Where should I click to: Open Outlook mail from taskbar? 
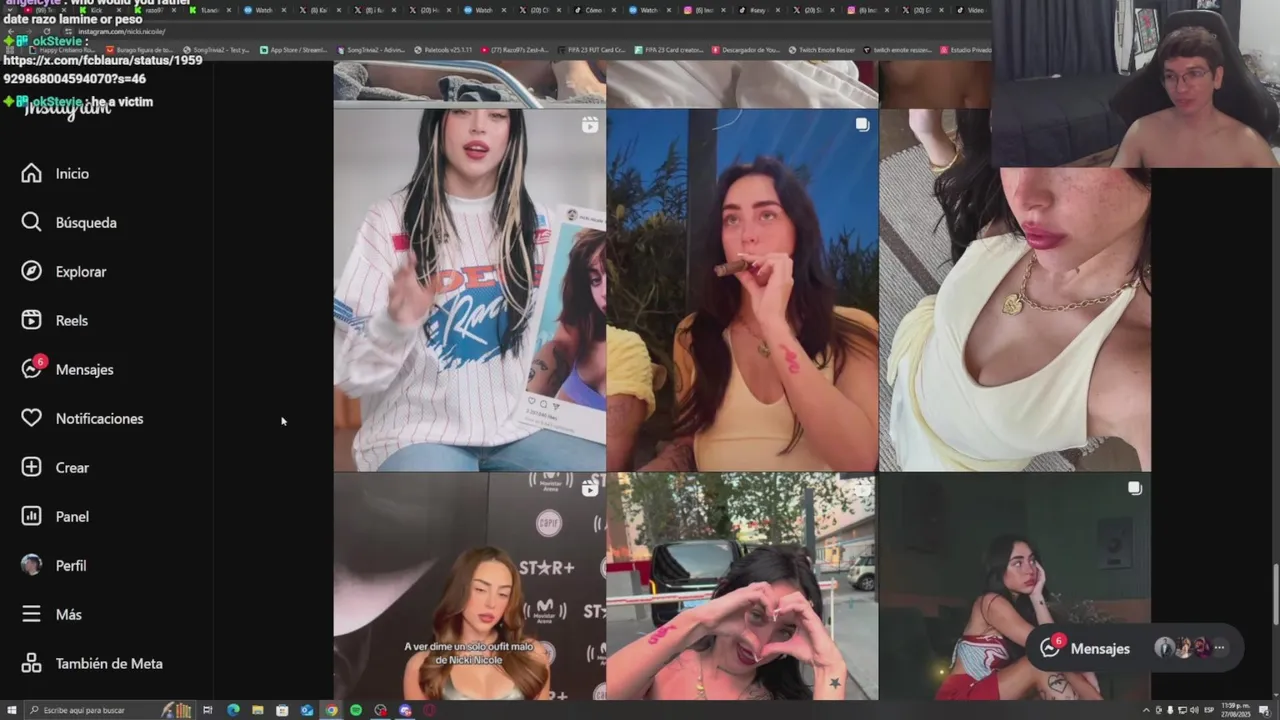[306, 710]
